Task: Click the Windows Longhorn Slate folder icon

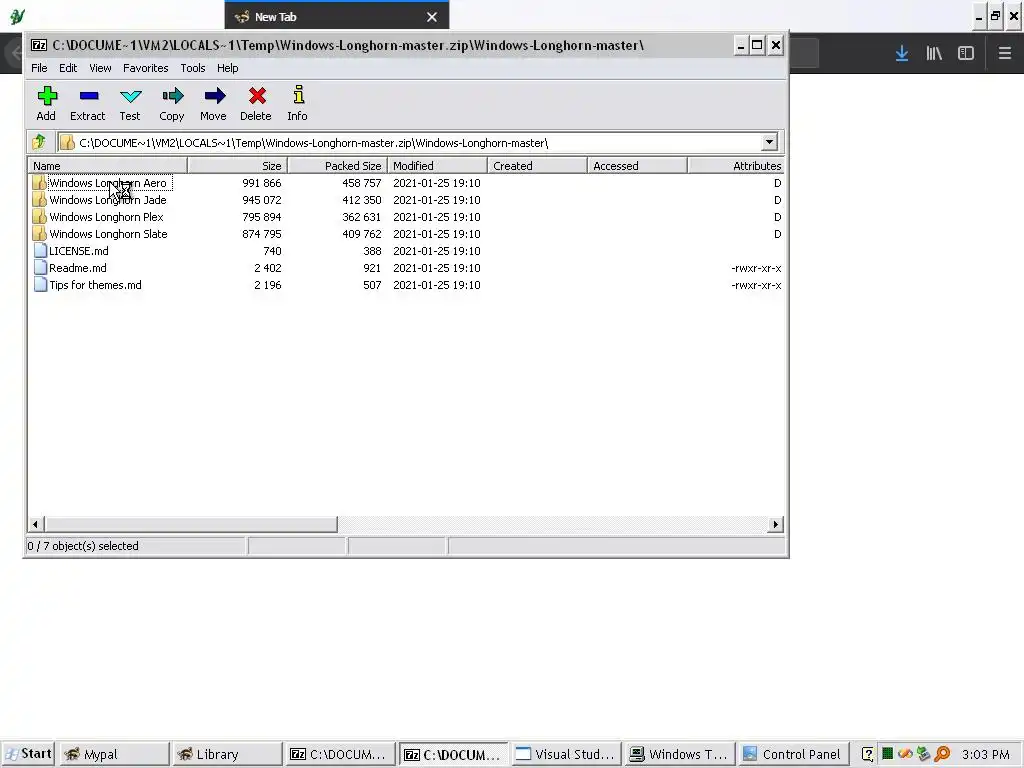Action: point(39,234)
